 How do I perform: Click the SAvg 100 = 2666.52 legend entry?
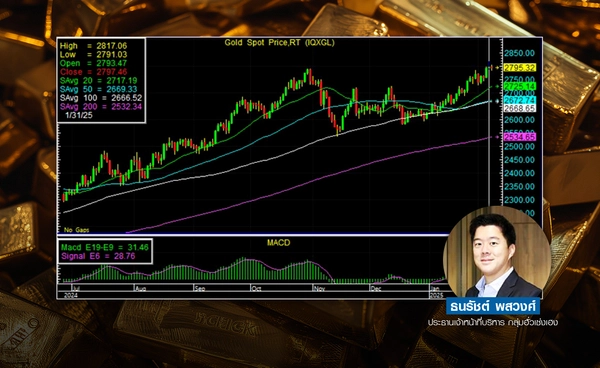pyautogui.click(x=101, y=98)
